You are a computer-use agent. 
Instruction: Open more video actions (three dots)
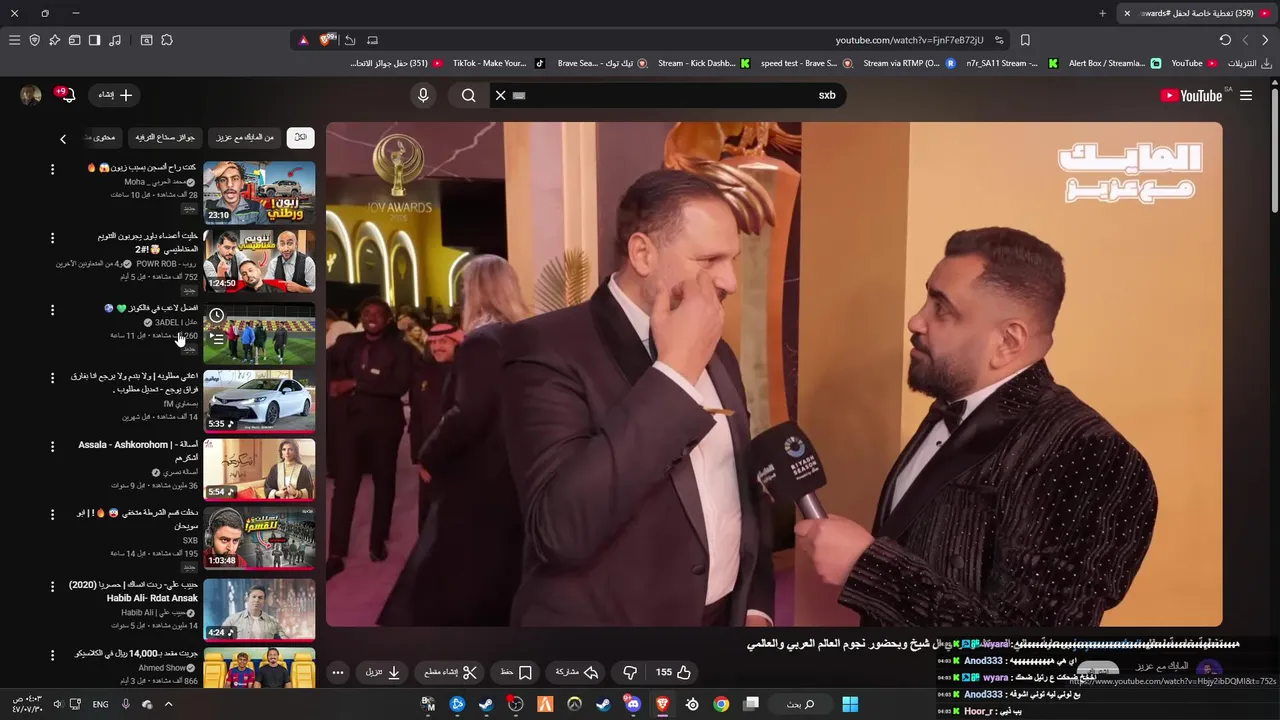point(338,672)
